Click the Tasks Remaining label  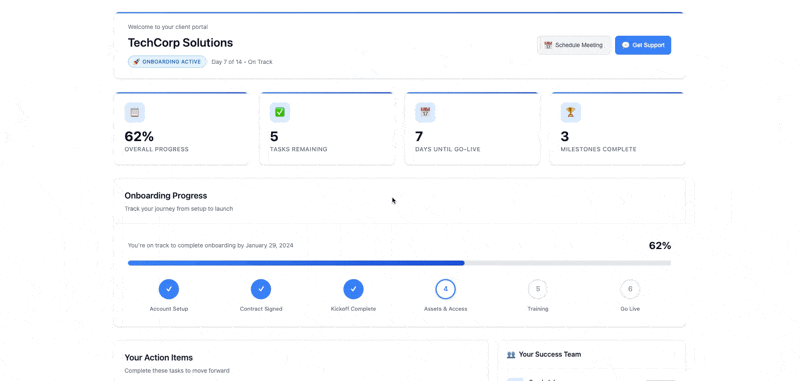[x=298, y=149]
